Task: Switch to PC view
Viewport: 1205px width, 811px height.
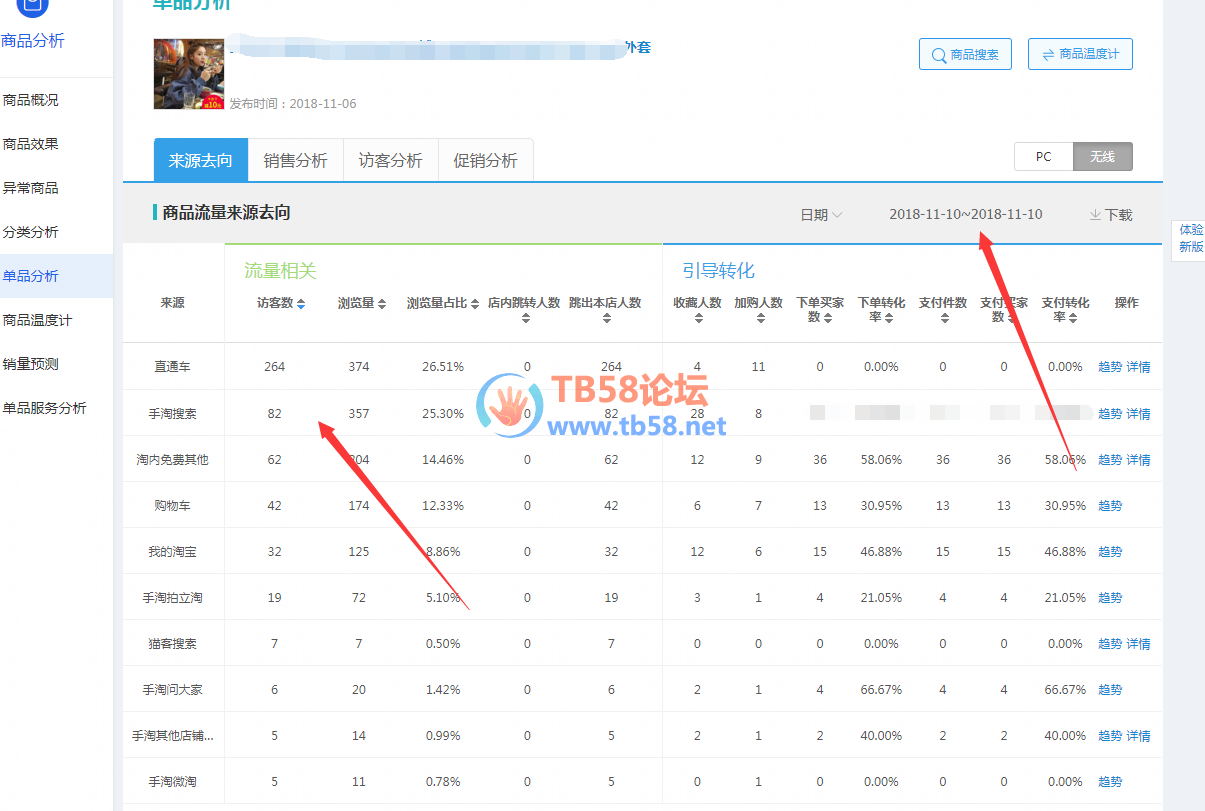Action: coord(1043,157)
